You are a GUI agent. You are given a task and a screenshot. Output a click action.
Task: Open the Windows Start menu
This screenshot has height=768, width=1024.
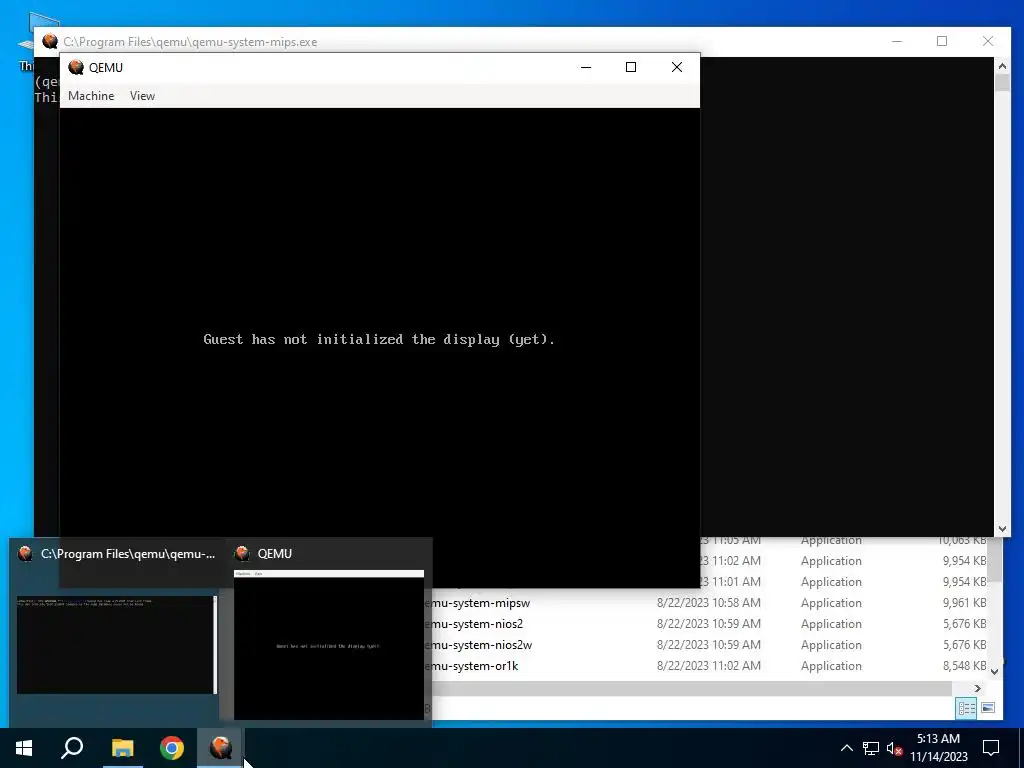(x=24, y=748)
